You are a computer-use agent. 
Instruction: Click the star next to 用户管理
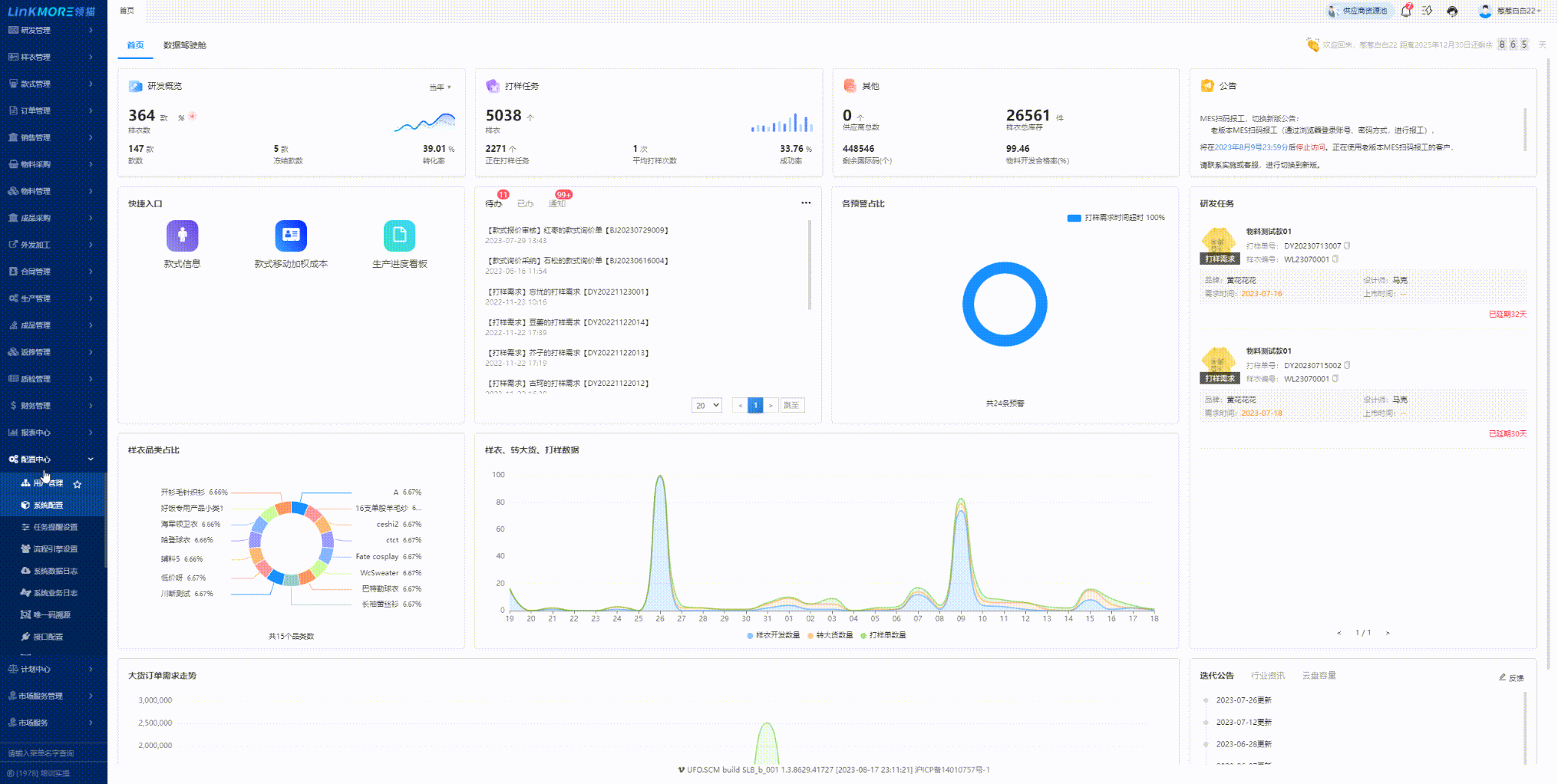coord(77,484)
